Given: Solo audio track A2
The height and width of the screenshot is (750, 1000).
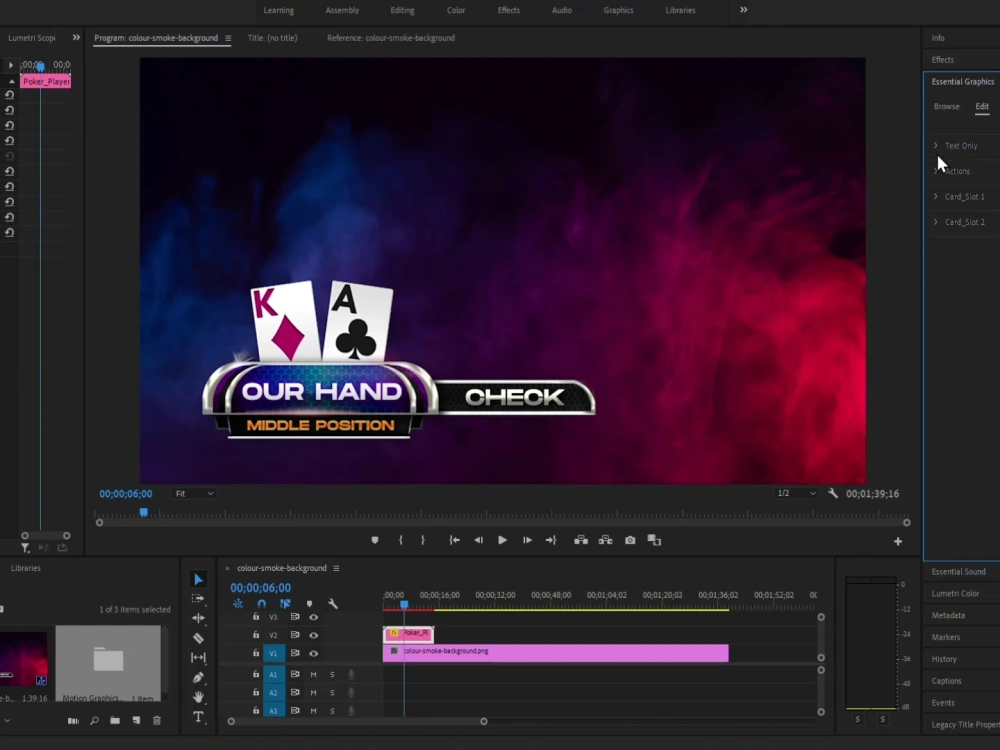Looking at the screenshot, I should point(332,693).
